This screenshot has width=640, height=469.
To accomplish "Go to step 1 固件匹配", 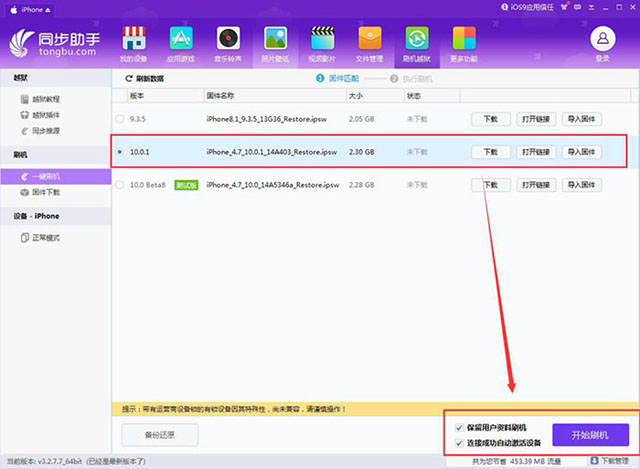I will 338,78.
